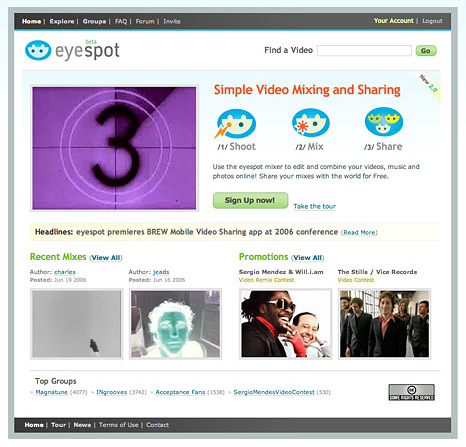This screenshot has height=447, width=466.
Task: Click Home in the footer
Action: (34, 425)
